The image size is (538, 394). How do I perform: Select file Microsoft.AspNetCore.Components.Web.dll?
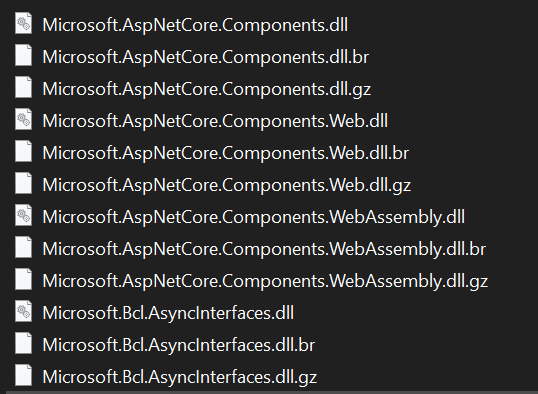point(215,121)
